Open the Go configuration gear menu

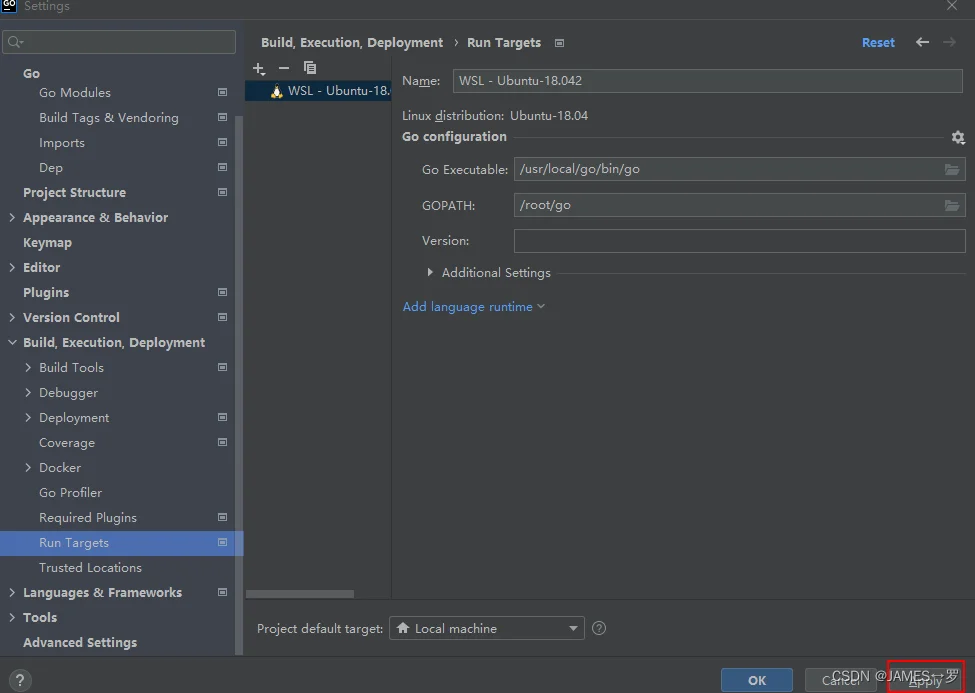[x=958, y=137]
